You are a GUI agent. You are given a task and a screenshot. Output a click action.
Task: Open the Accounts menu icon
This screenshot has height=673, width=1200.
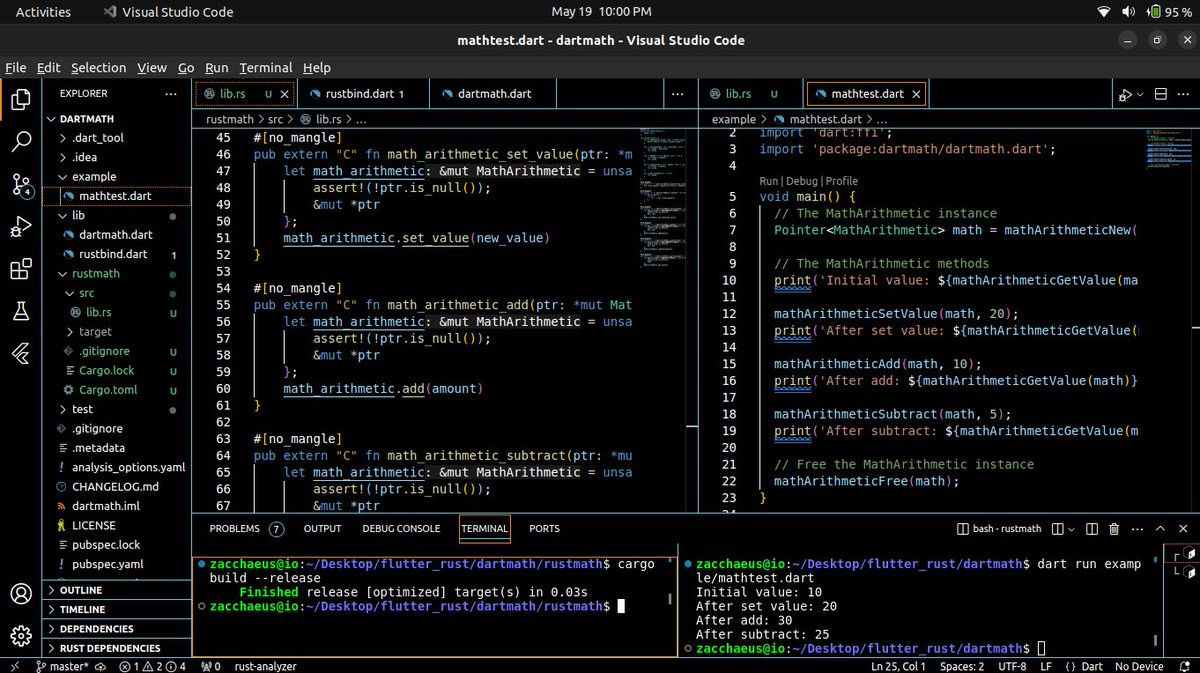20,593
